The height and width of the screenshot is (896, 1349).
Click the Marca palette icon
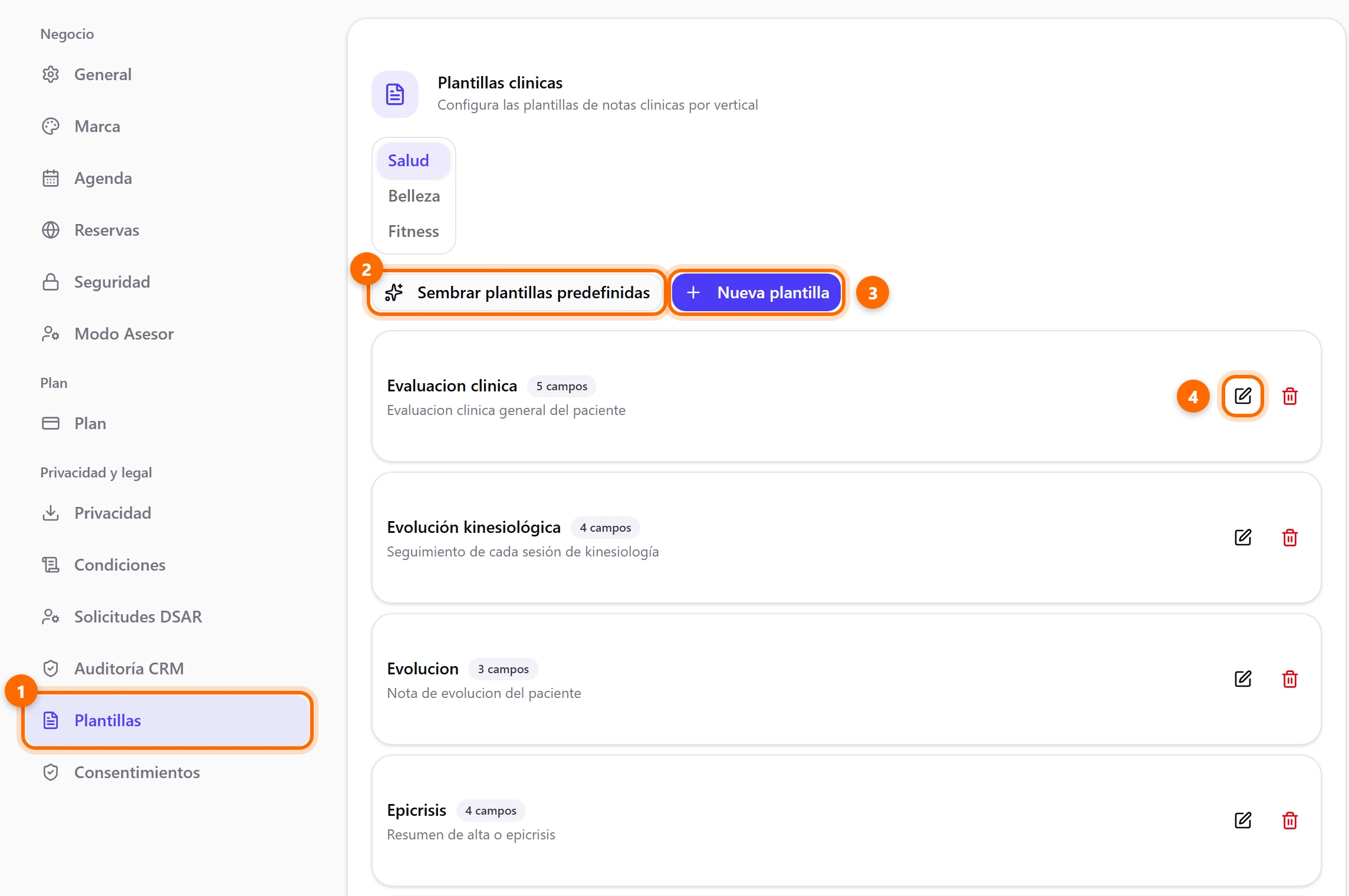point(51,126)
